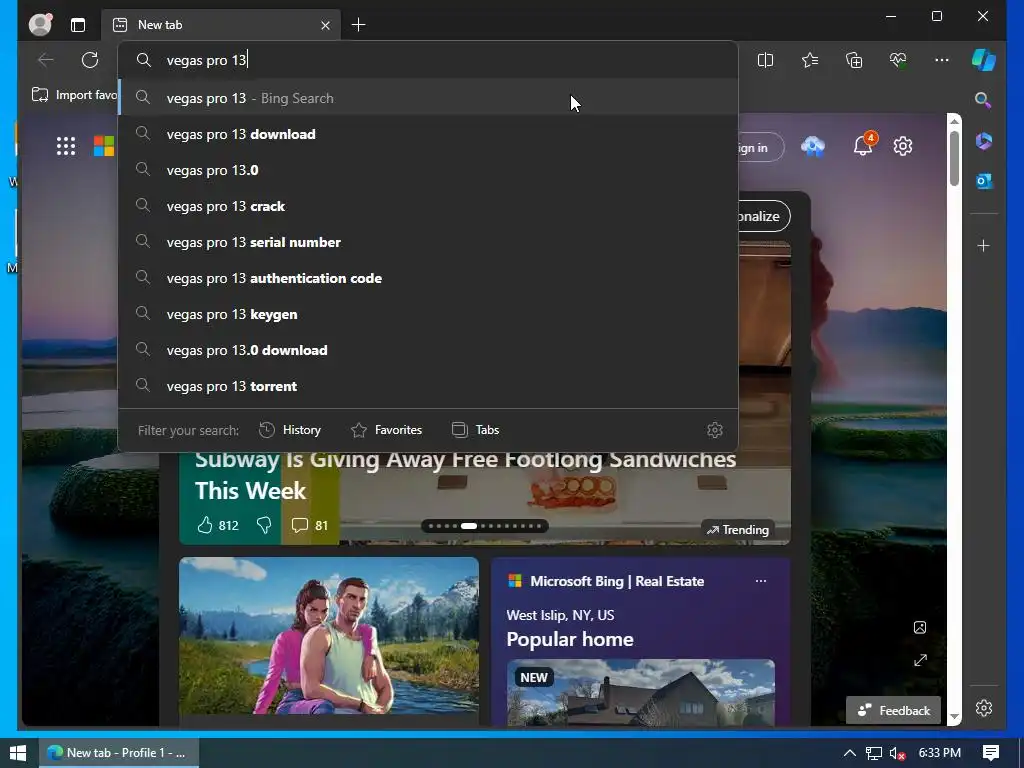
Task: Open Outlook sidebar icon
Action: click(x=984, y=181)
